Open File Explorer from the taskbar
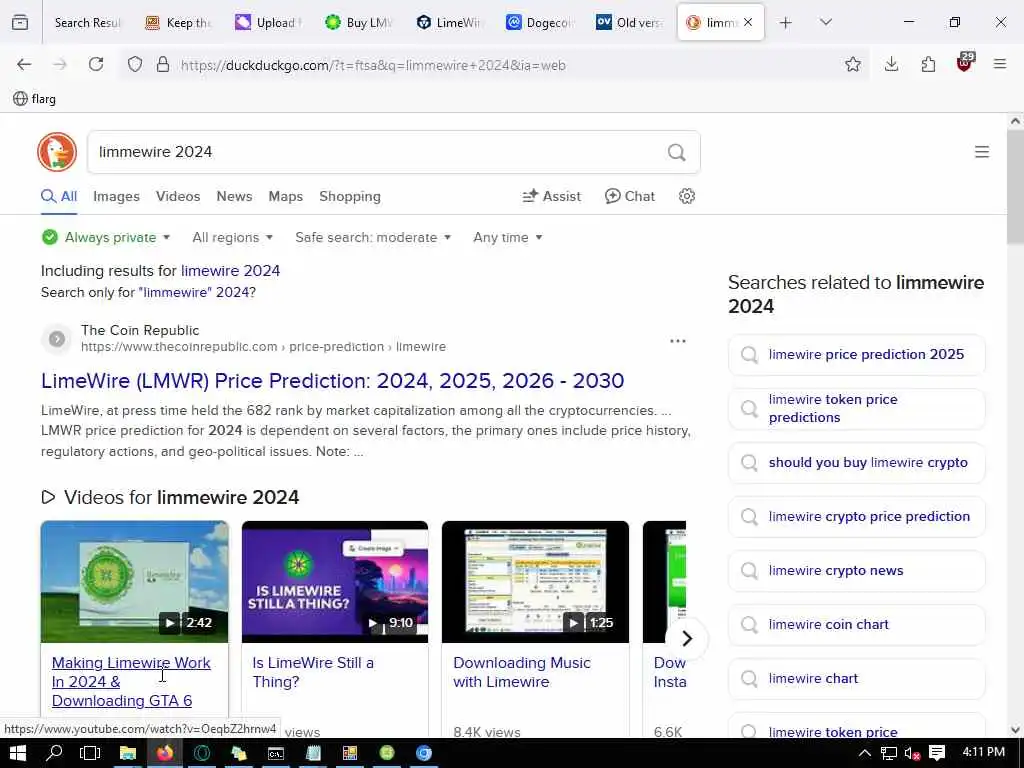The width and height of the screenshot is (1024, 768). [127, 753]
